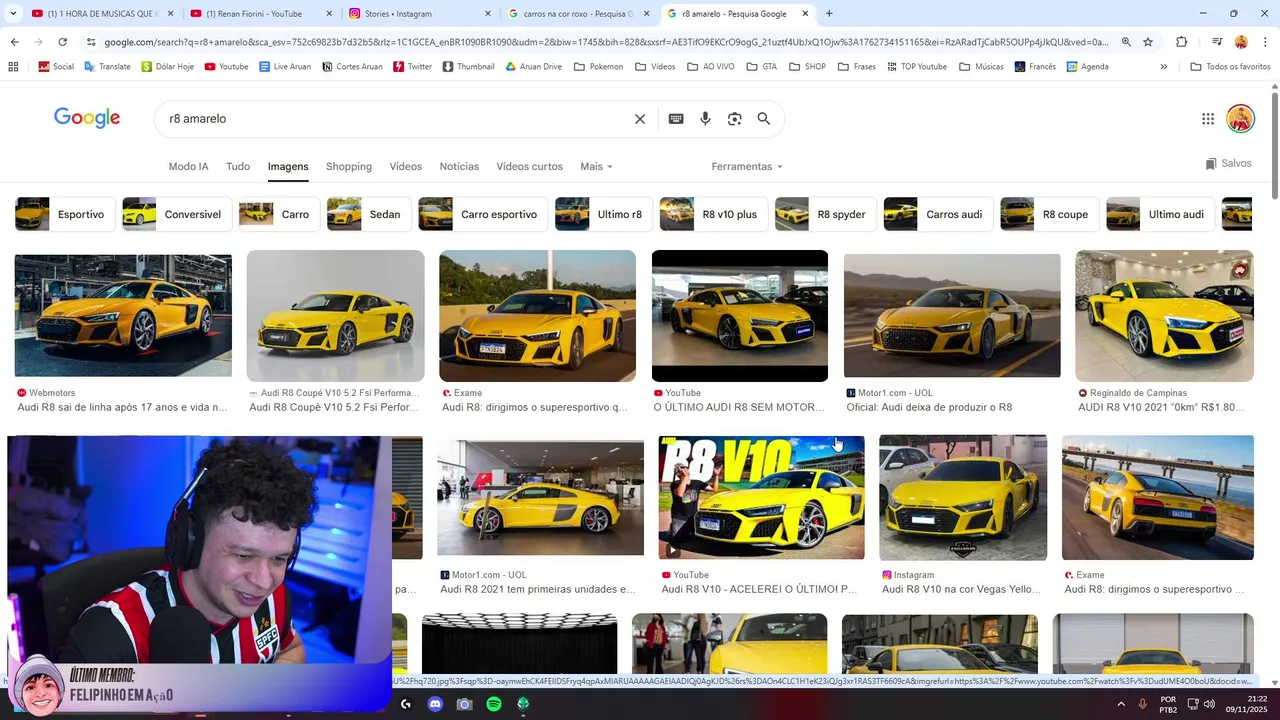Close the r8 amarelo tab

pyautogui.click(x=804, y=14)
